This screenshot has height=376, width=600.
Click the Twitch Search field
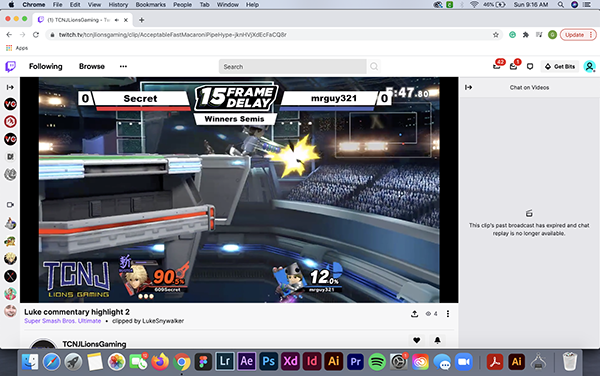[x=293, y=67]
